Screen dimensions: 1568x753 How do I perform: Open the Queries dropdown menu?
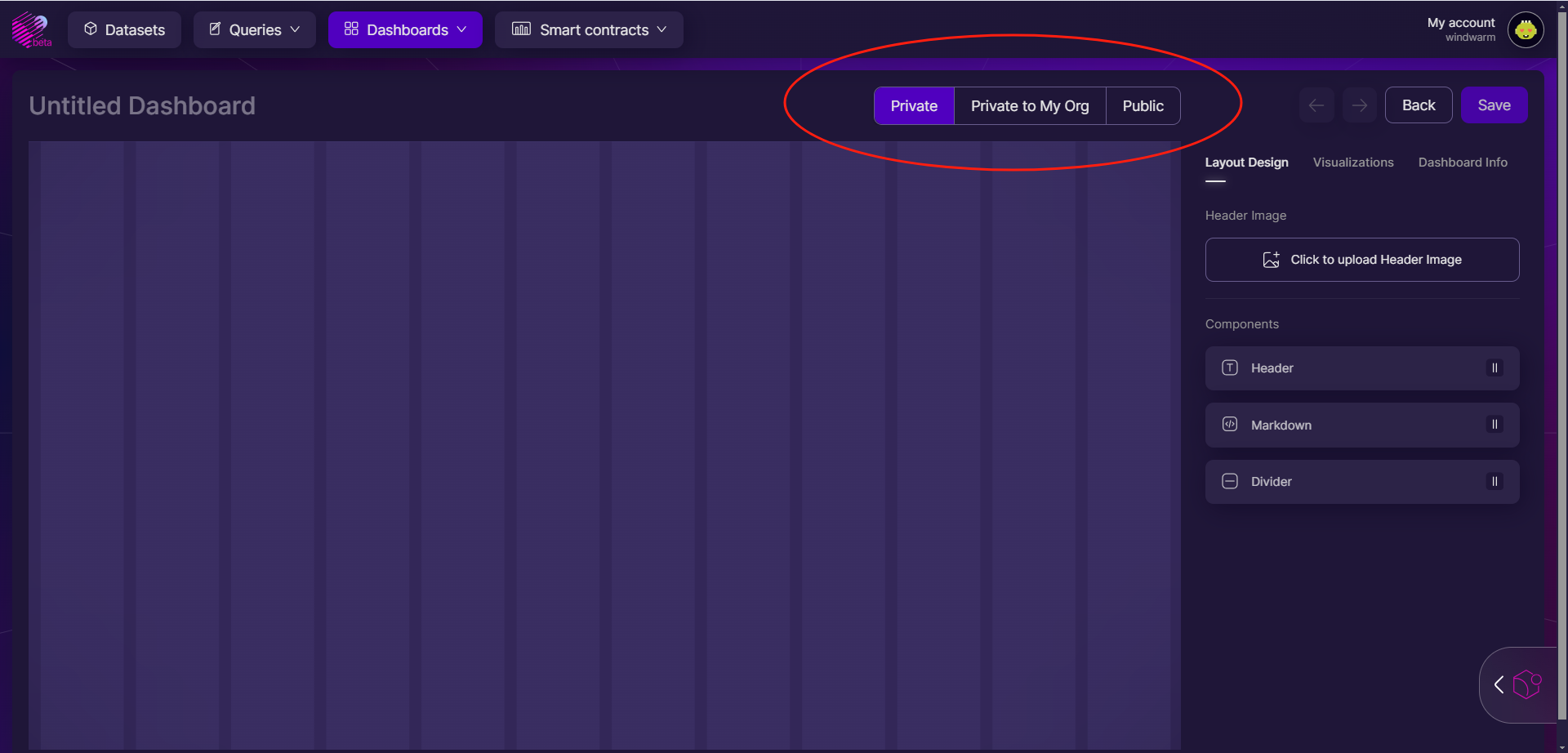click(255, 30)
